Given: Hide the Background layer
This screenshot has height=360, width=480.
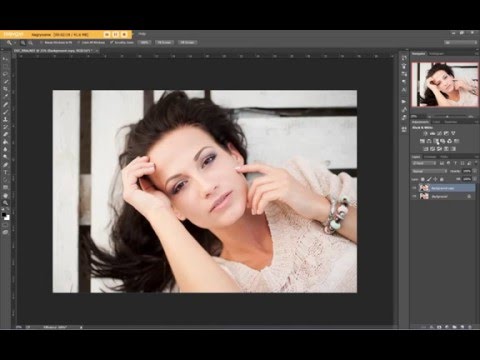Looking at the screenshot, I should pos(414,196).
